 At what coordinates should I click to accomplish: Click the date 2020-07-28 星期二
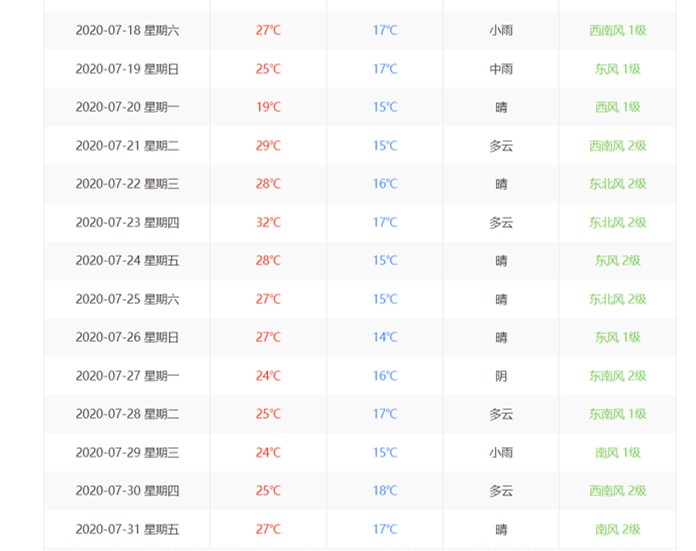point(127,414)
